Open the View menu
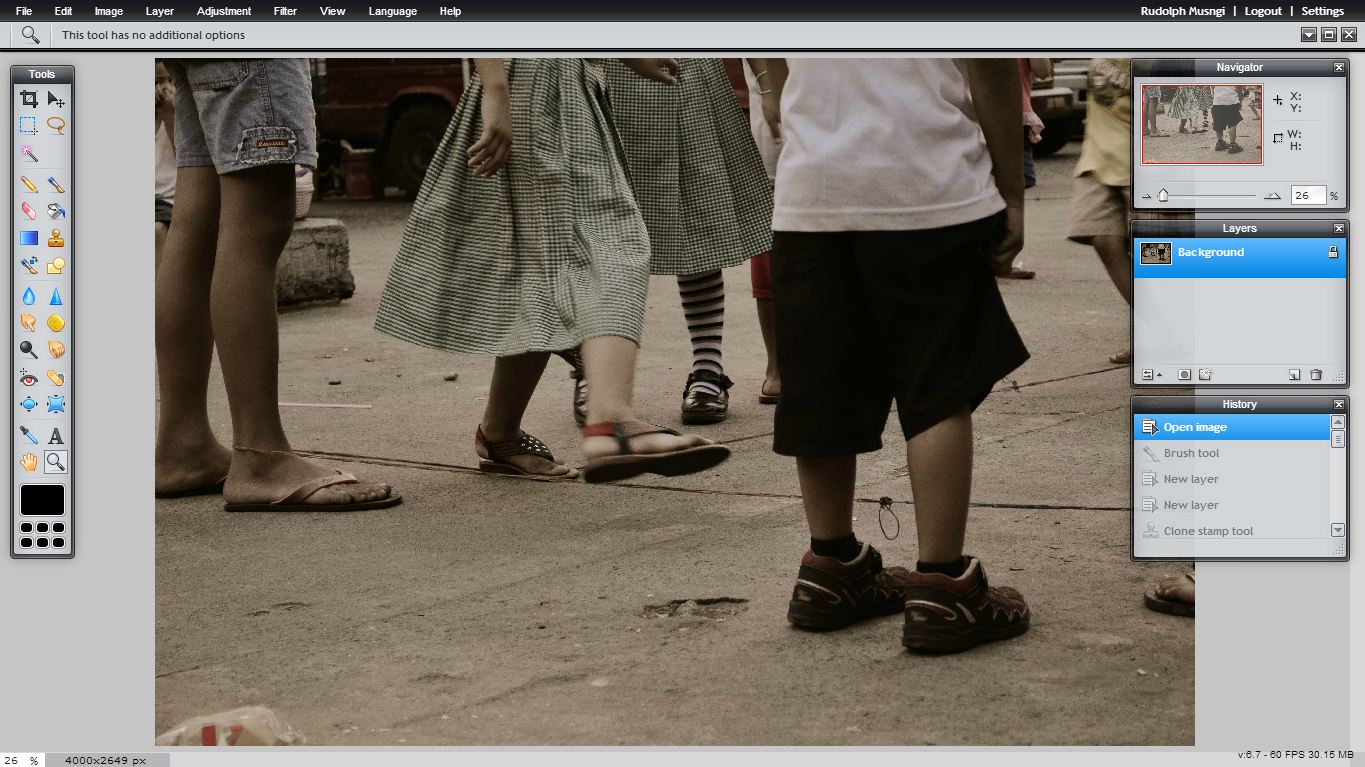This screenshot has width=1365, height=767. click(333, 11)
